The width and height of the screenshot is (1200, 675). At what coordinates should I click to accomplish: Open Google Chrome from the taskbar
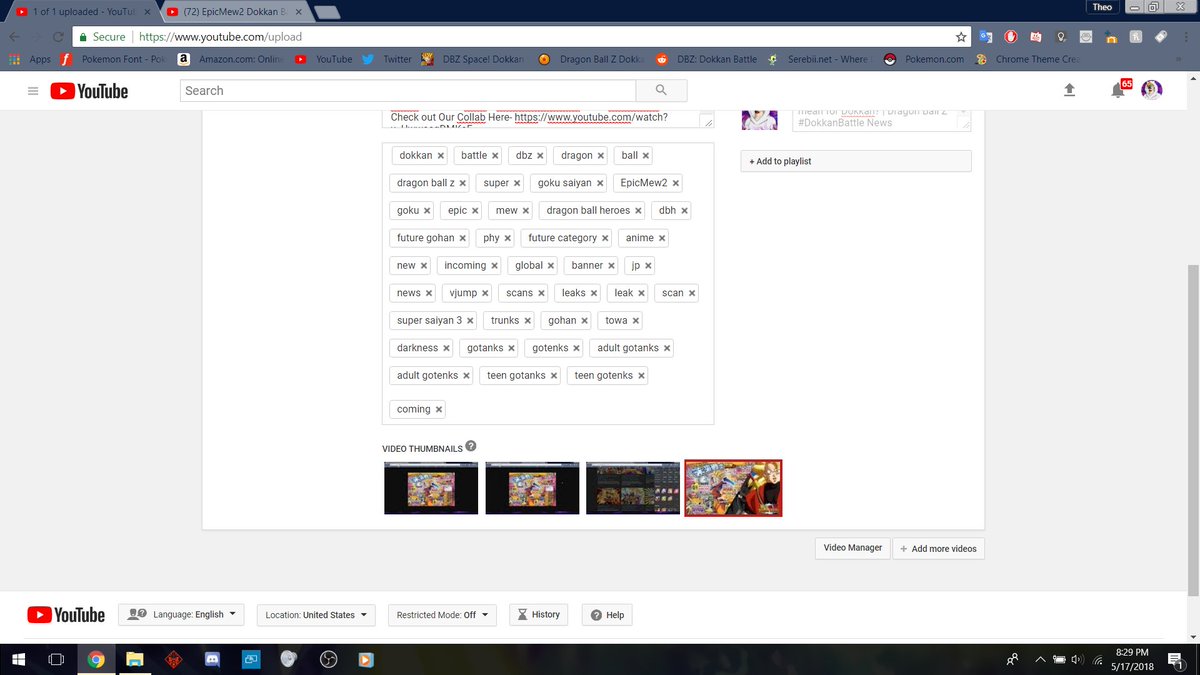96,659
